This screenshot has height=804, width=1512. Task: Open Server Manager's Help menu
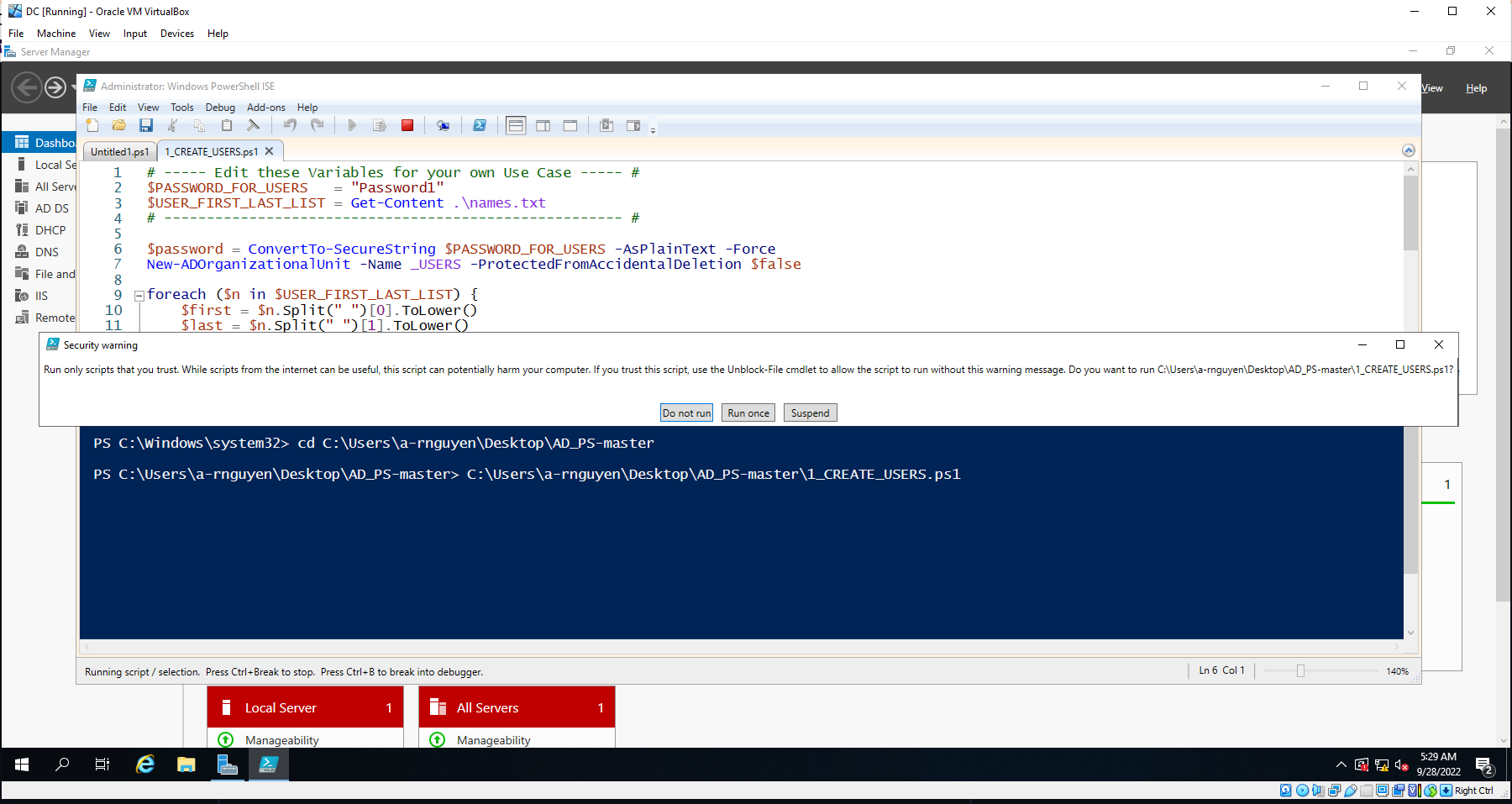[x=1476, y=88]
